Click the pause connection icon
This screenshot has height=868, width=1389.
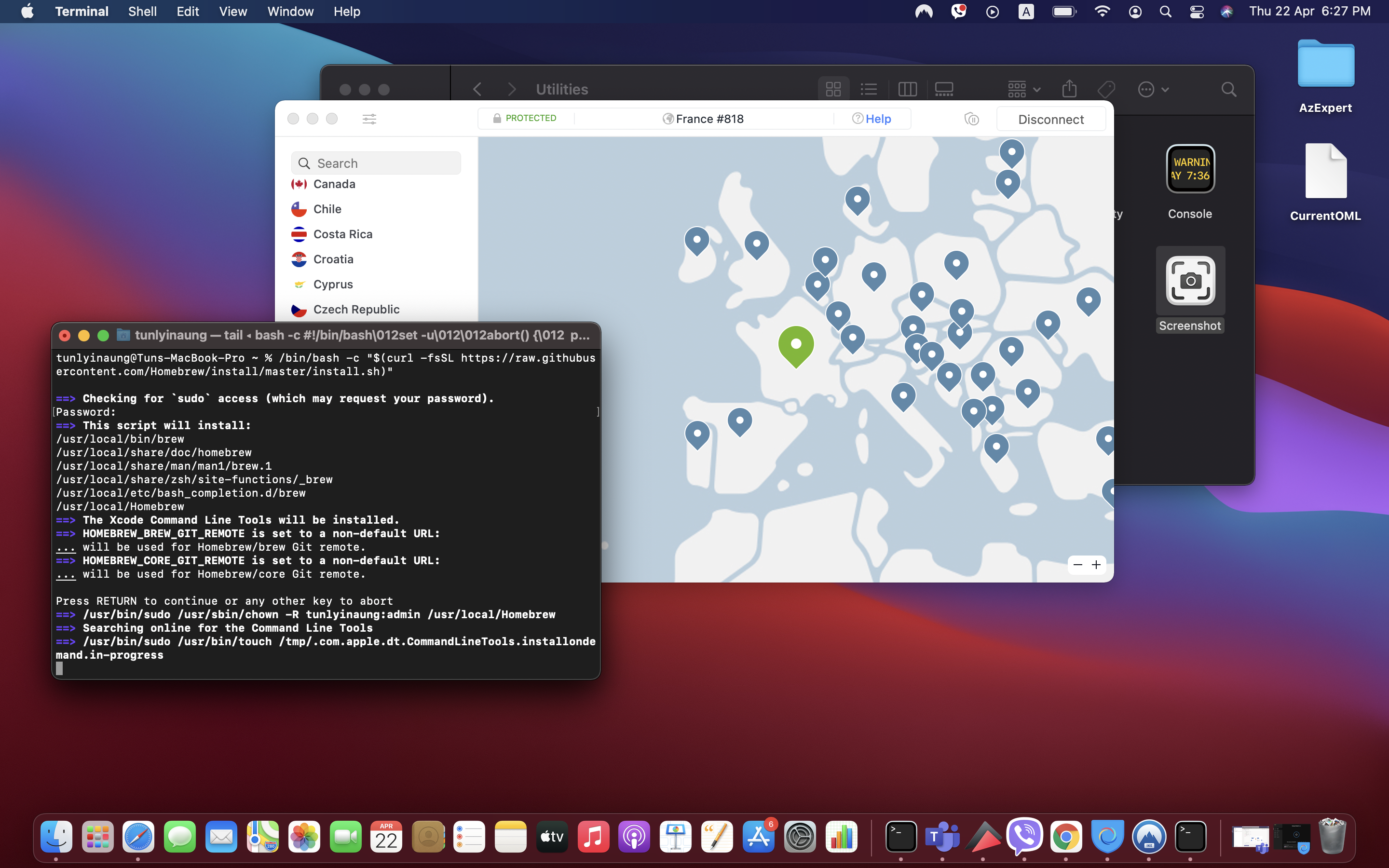971,119
